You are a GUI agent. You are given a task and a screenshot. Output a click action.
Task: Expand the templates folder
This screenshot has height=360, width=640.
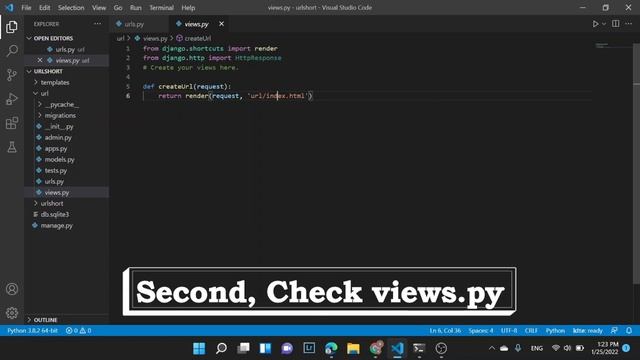pyautogui.click(x=67, y=82)
